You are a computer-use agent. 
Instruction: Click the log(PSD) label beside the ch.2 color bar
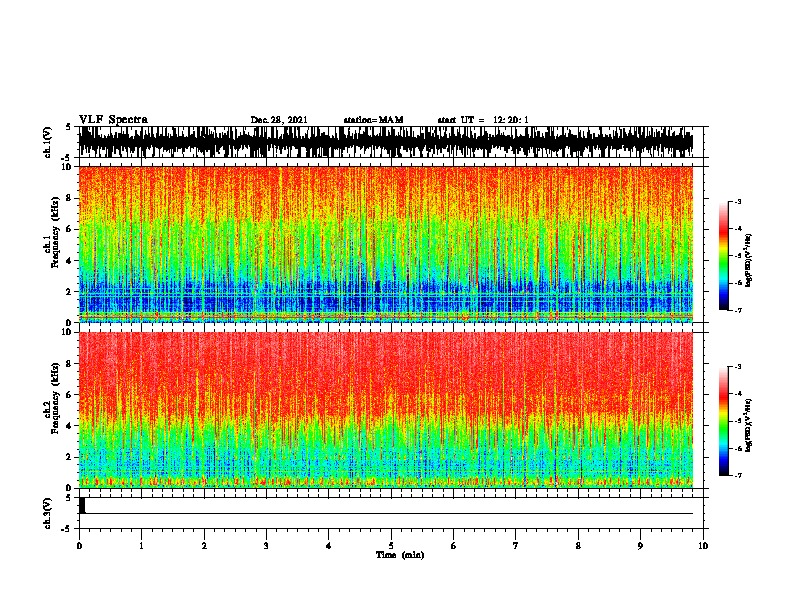(748, 425)
